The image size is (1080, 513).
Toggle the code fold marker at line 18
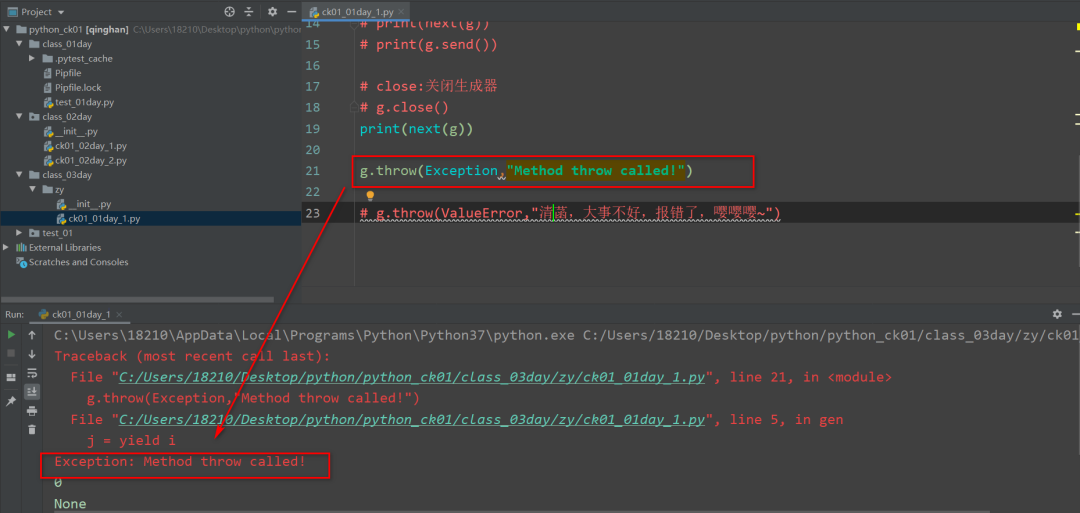click(354, 107)
